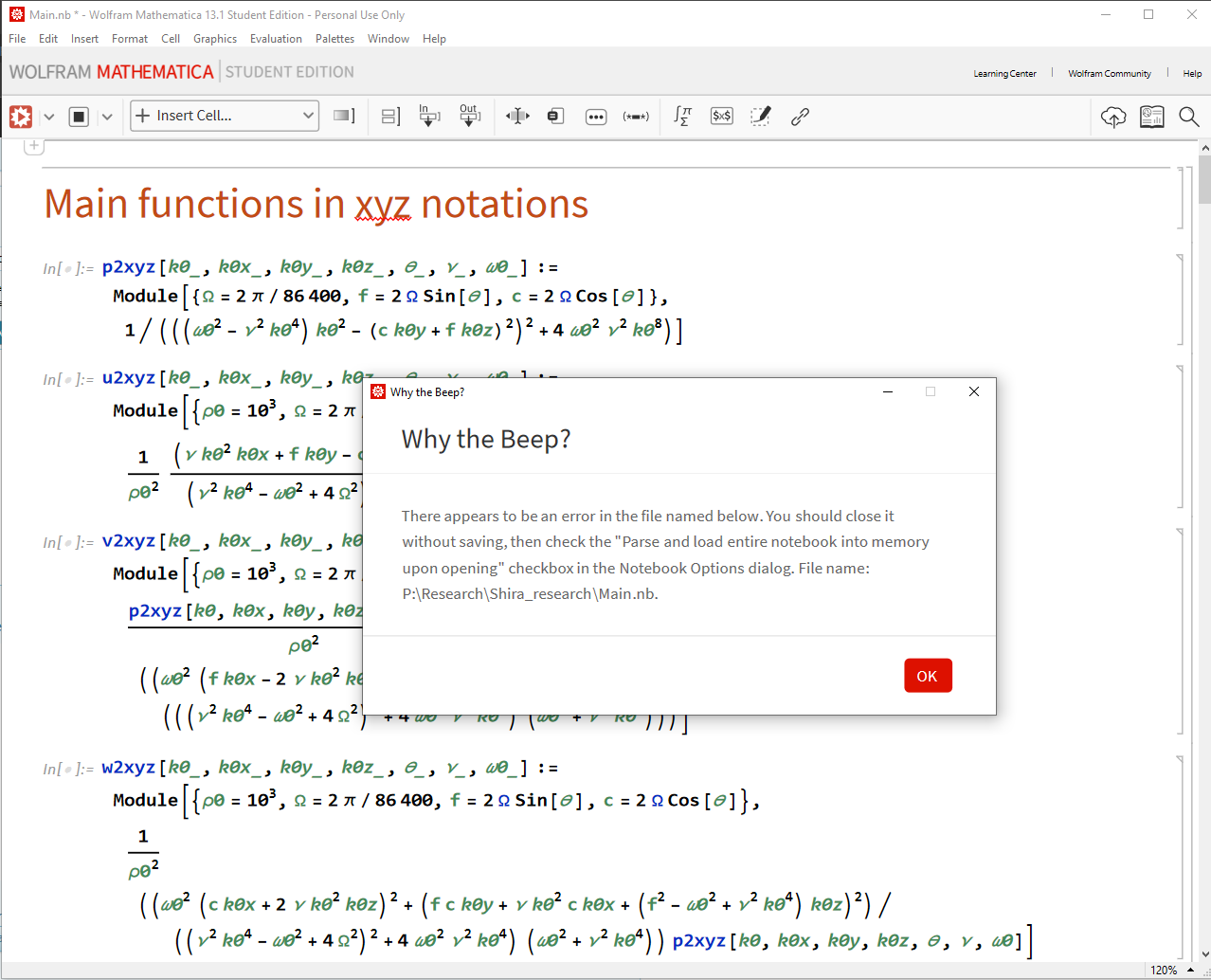This screenshot has width=1211, height=980.
Task: Click the v2xyz function name
Action: pyautogui.click(x=128, y=540)
